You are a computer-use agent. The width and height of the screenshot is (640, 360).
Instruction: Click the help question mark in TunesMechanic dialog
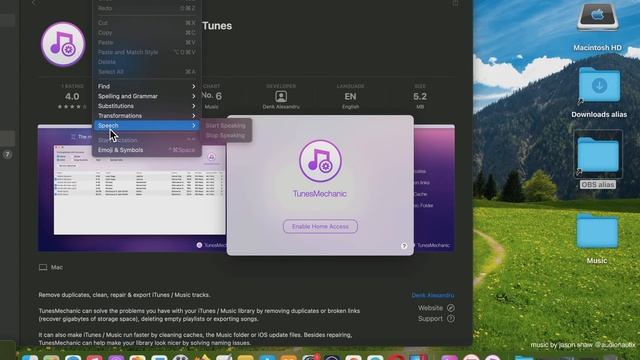pos(404,246)
